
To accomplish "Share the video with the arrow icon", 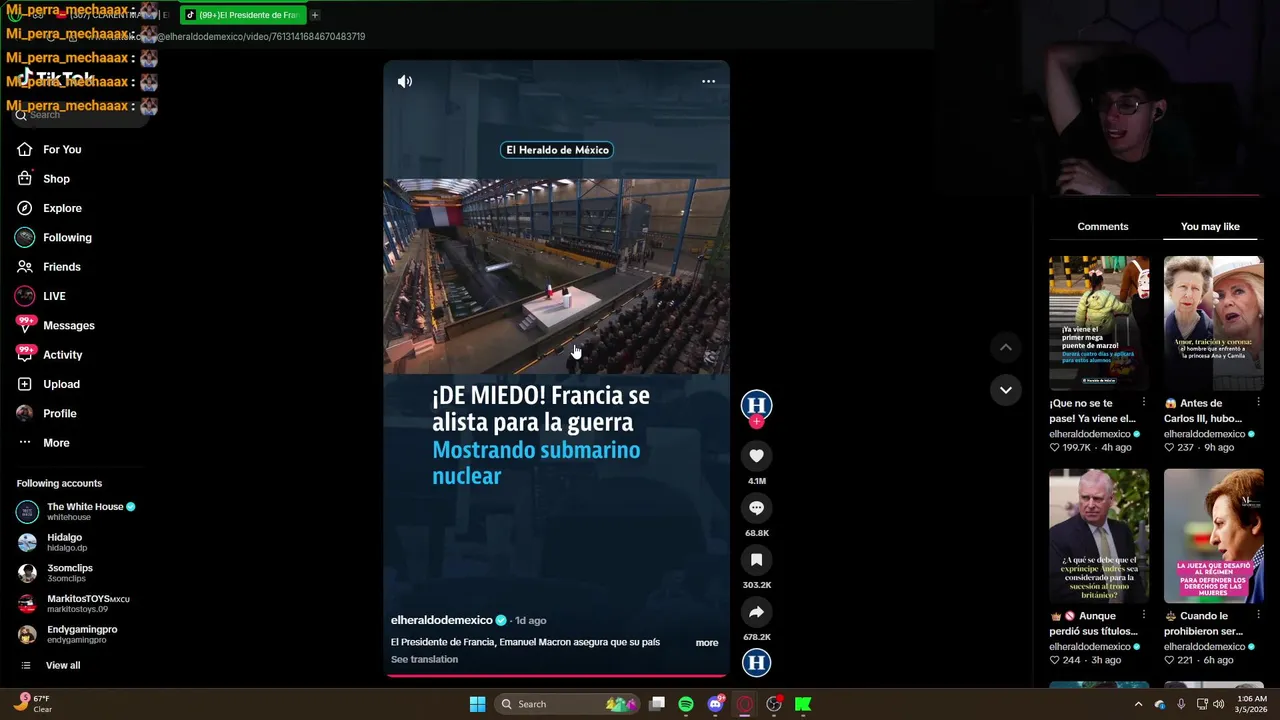I will pos(757,612).
